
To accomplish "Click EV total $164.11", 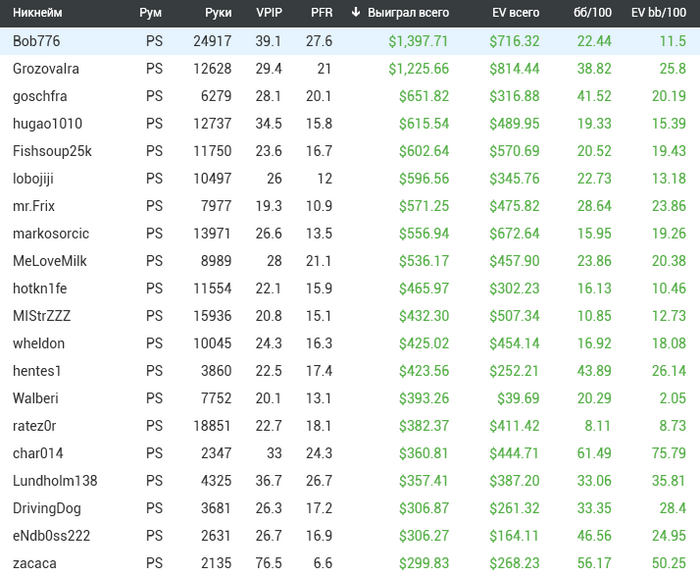I will (514, 535).
